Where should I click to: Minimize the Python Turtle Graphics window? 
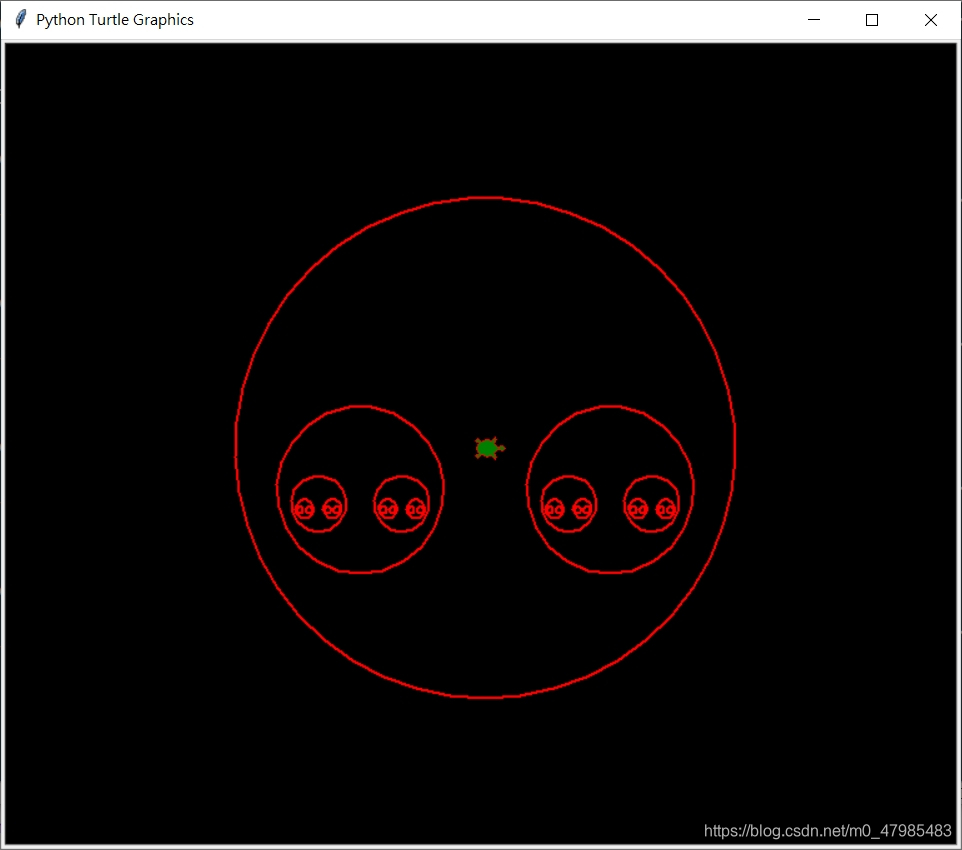[x=814, y=20]
